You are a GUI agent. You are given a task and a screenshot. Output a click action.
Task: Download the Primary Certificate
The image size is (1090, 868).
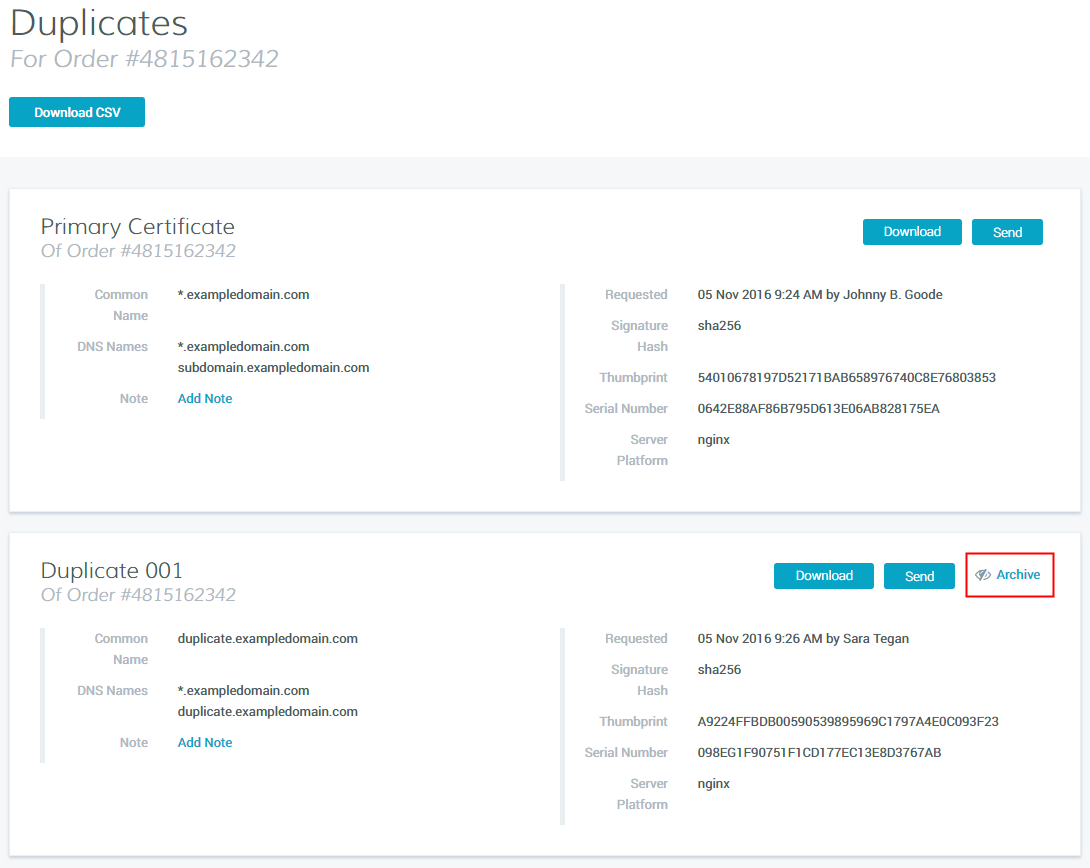click(x=912, y=232)
